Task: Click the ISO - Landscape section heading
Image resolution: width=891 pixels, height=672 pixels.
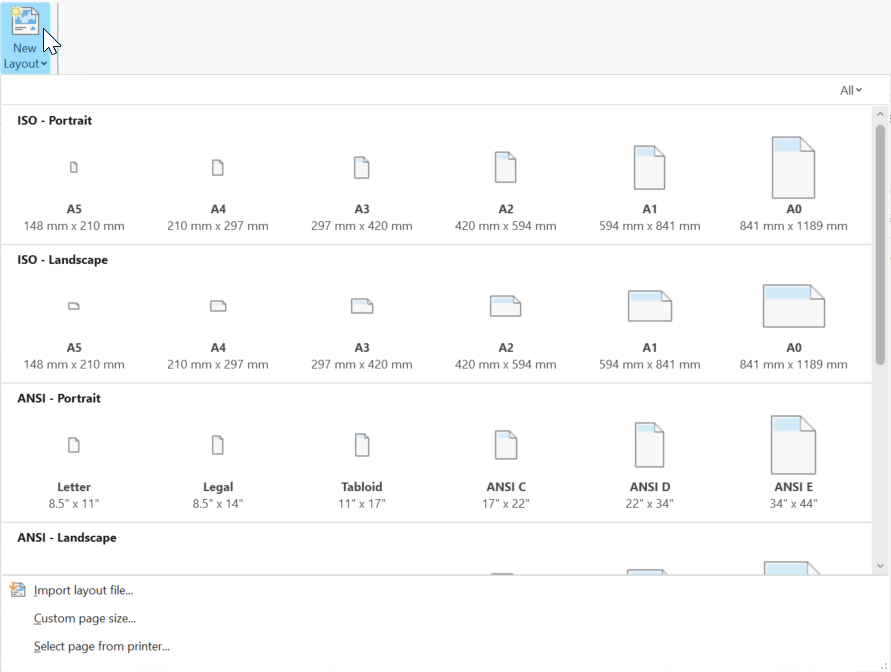Action: pos(63,260)
